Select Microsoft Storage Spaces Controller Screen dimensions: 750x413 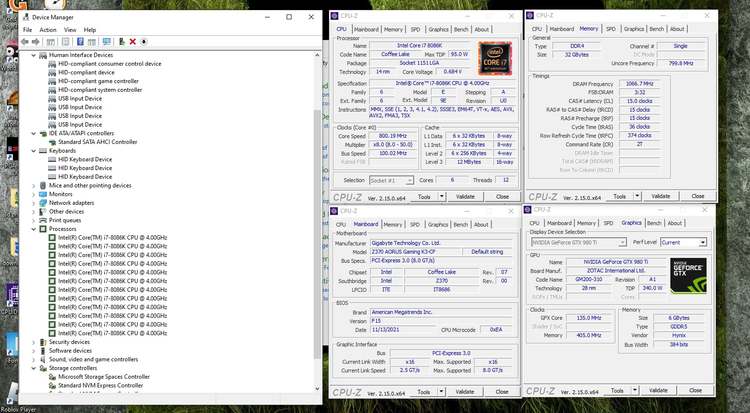point(104,377)
